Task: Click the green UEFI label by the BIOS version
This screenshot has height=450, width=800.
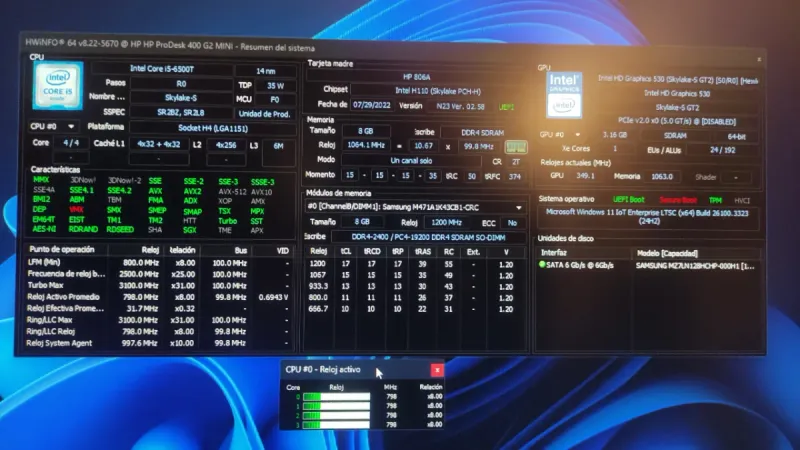Action: (507, 107)
